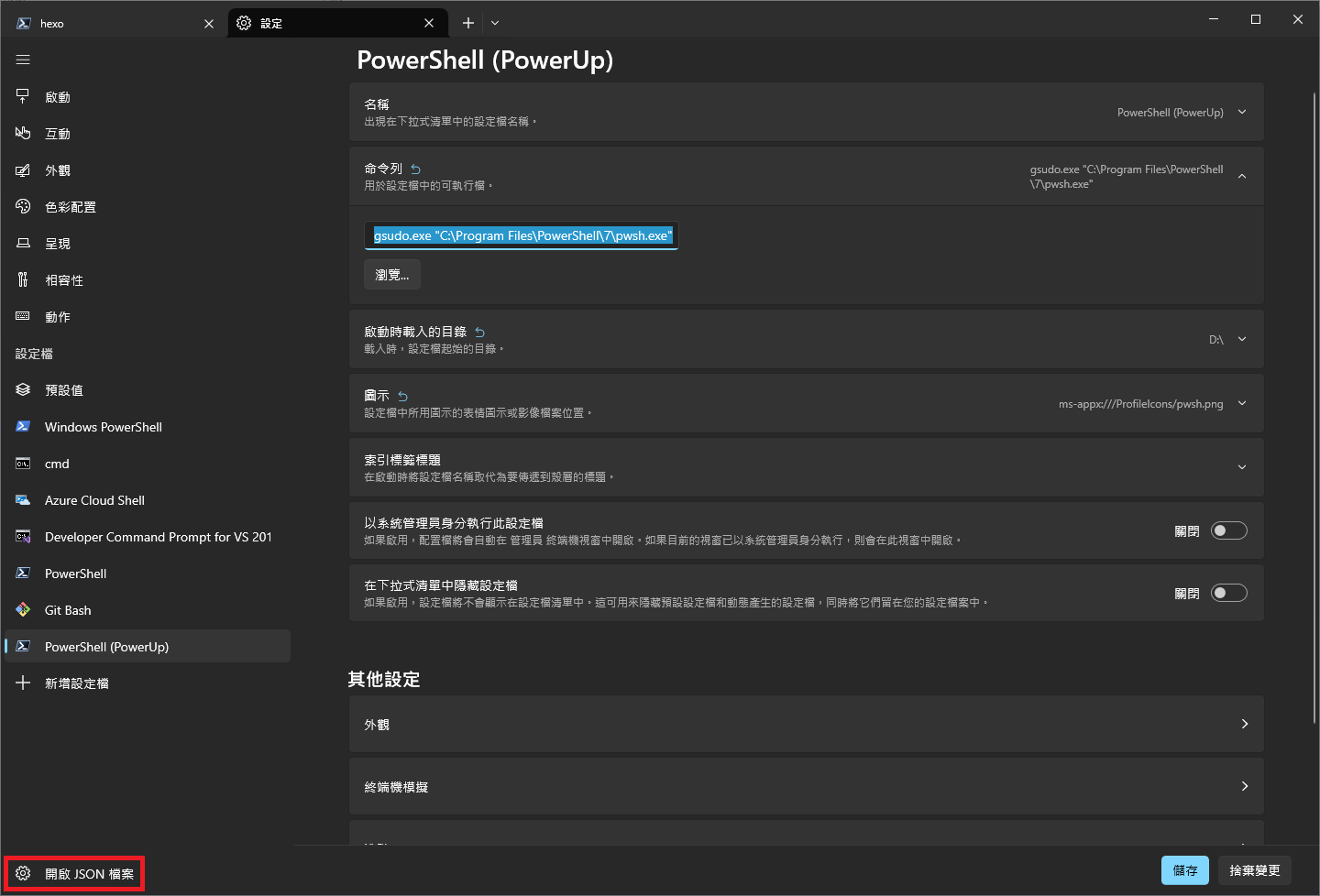Expand the 圖示 setting chevron
Screen dimensions: 1320x896
[1242, 403]
